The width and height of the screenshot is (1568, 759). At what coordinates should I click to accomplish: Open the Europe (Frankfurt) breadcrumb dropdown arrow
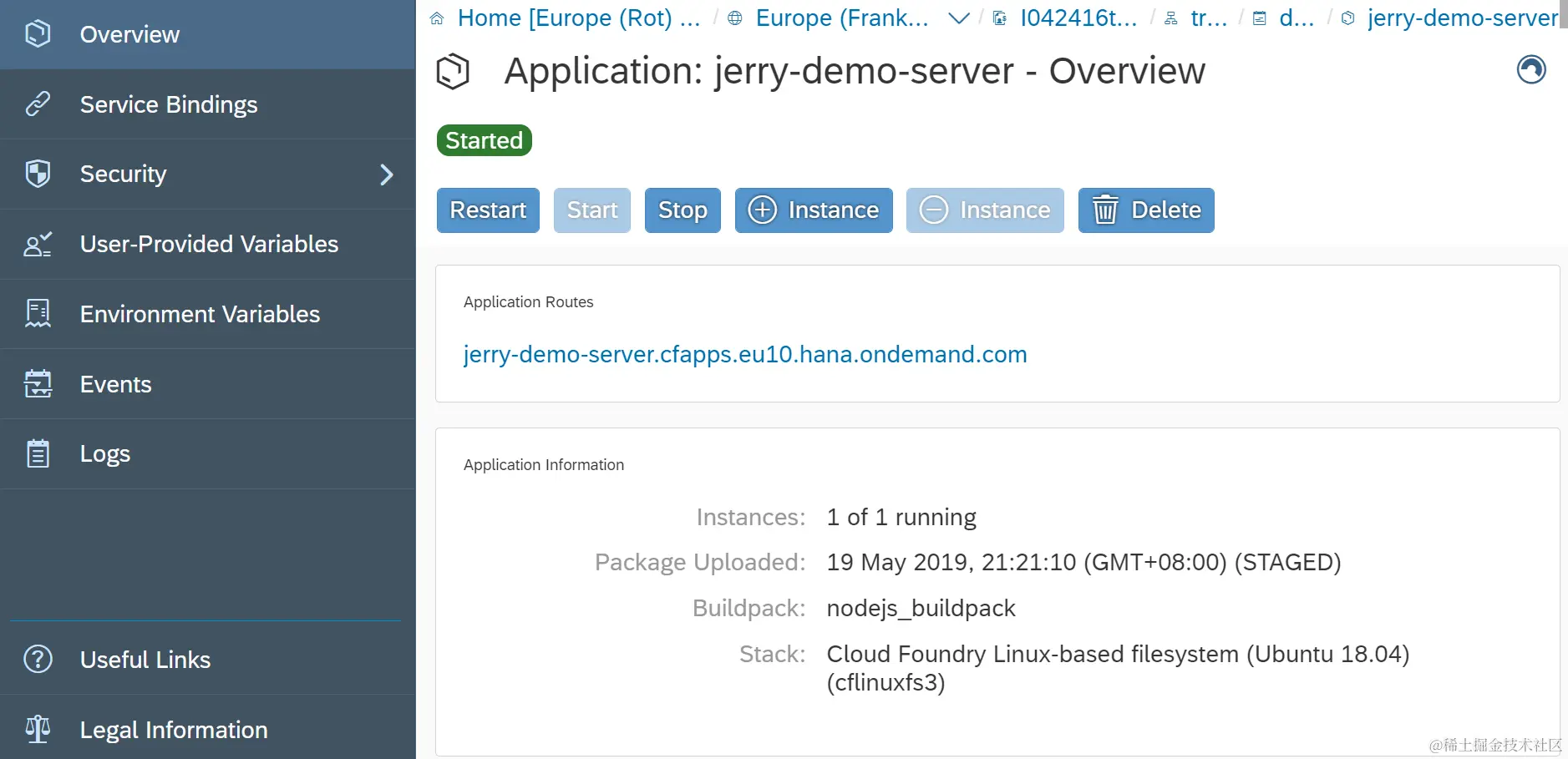959,18
